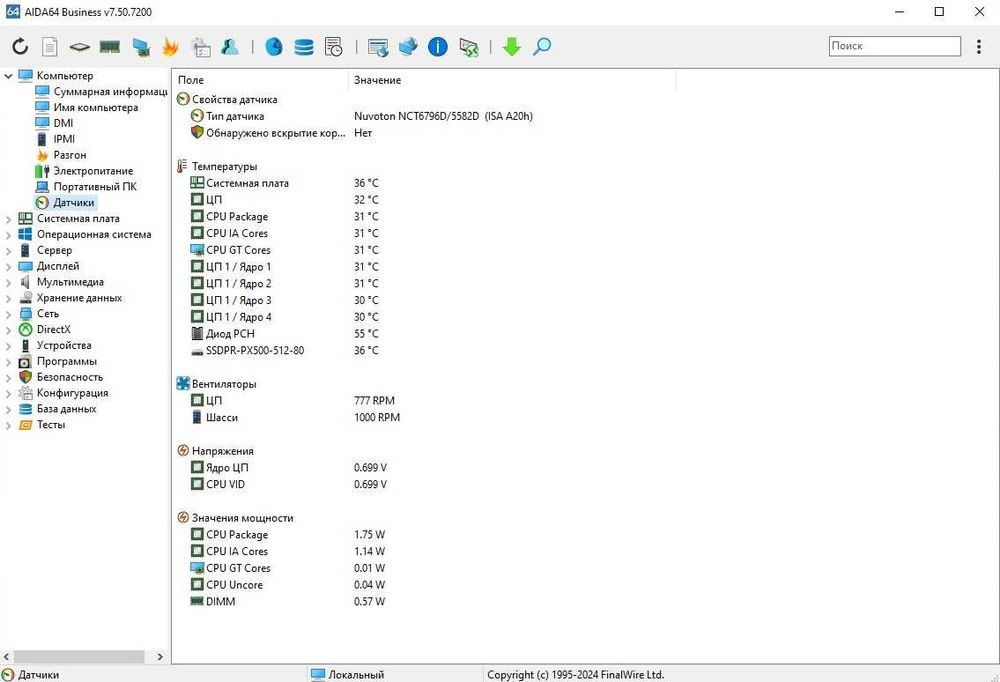
Task: Click the green memory module toolbar icon
Action: [x=110, y=47]
